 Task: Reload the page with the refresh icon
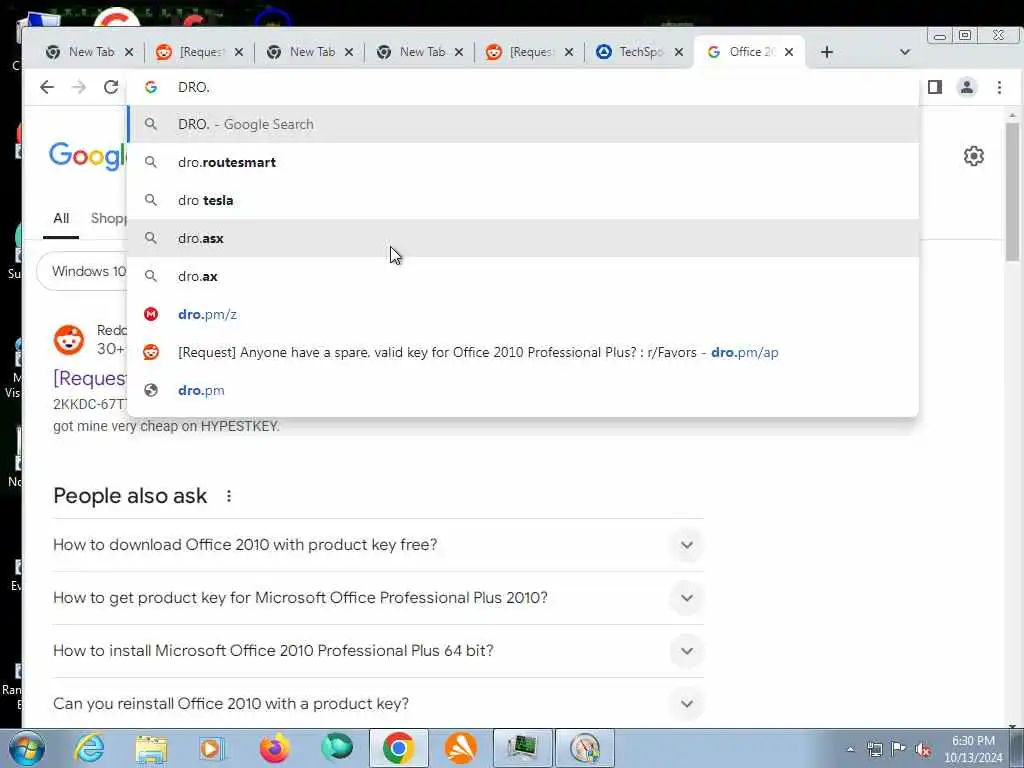pos(111,87)
